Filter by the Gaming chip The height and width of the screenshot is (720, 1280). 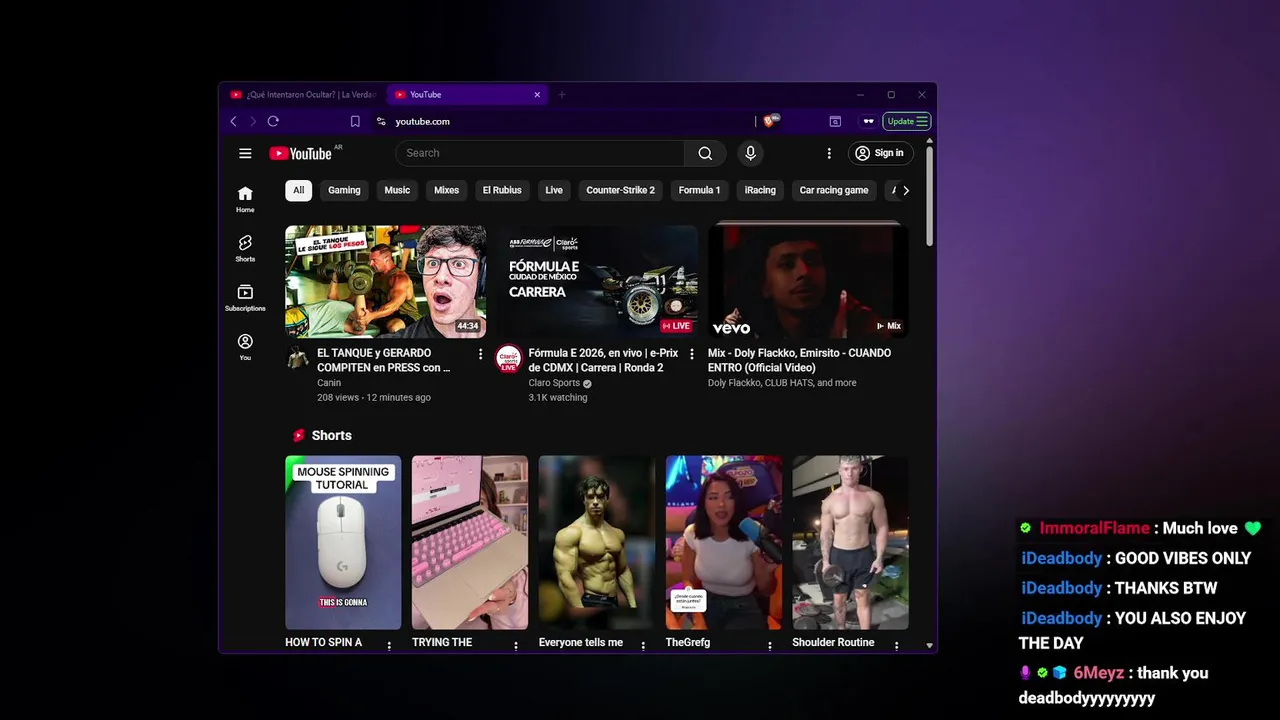click(x=344, y=190)
